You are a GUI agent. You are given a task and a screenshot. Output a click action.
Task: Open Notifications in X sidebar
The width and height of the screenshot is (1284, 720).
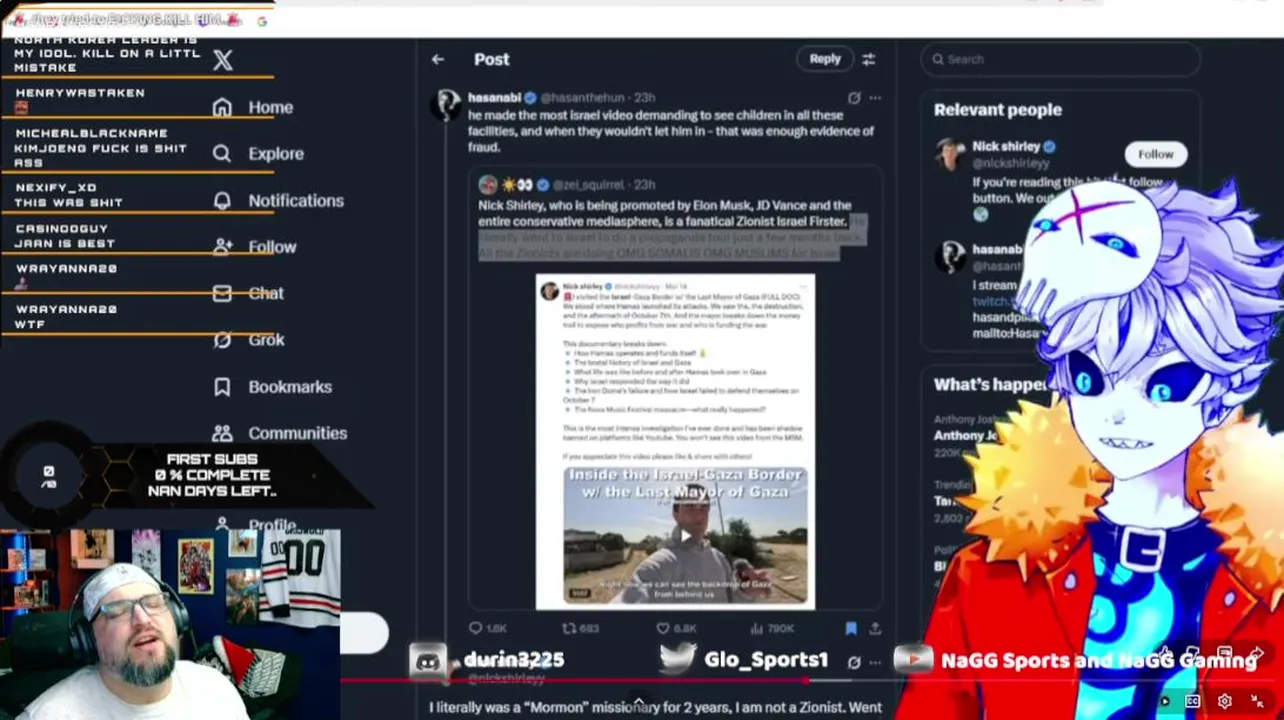[296, 200]
